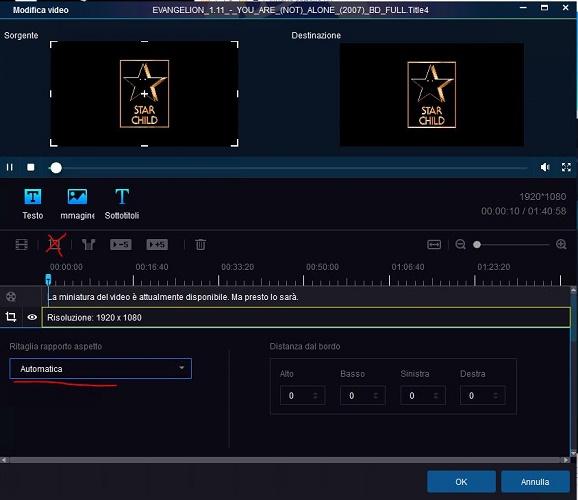Add text overlay with Testo icon

point(33,197)
